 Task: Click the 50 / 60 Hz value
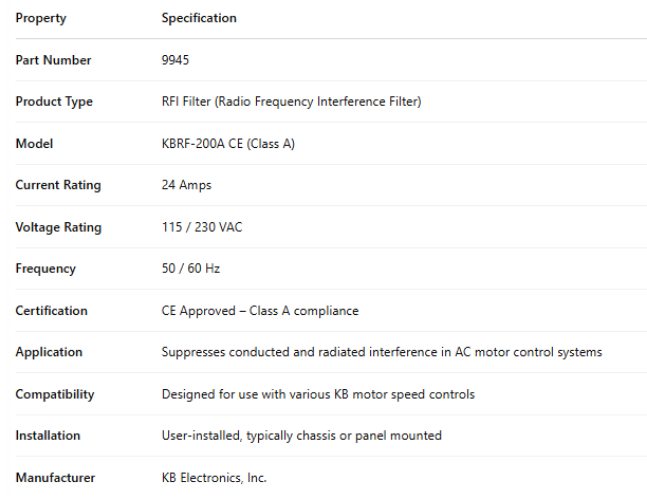(x=190, y=269)
